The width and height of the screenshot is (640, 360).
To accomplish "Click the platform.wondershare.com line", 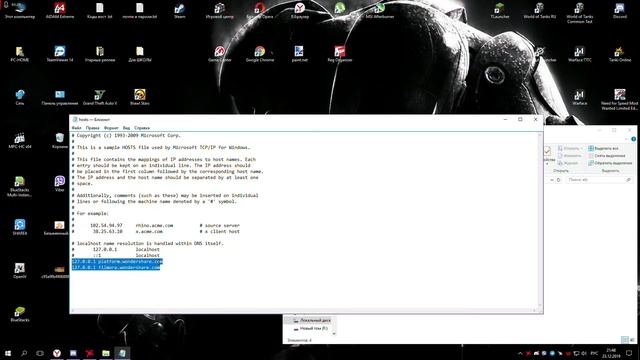I will click(x=117, y=261).
